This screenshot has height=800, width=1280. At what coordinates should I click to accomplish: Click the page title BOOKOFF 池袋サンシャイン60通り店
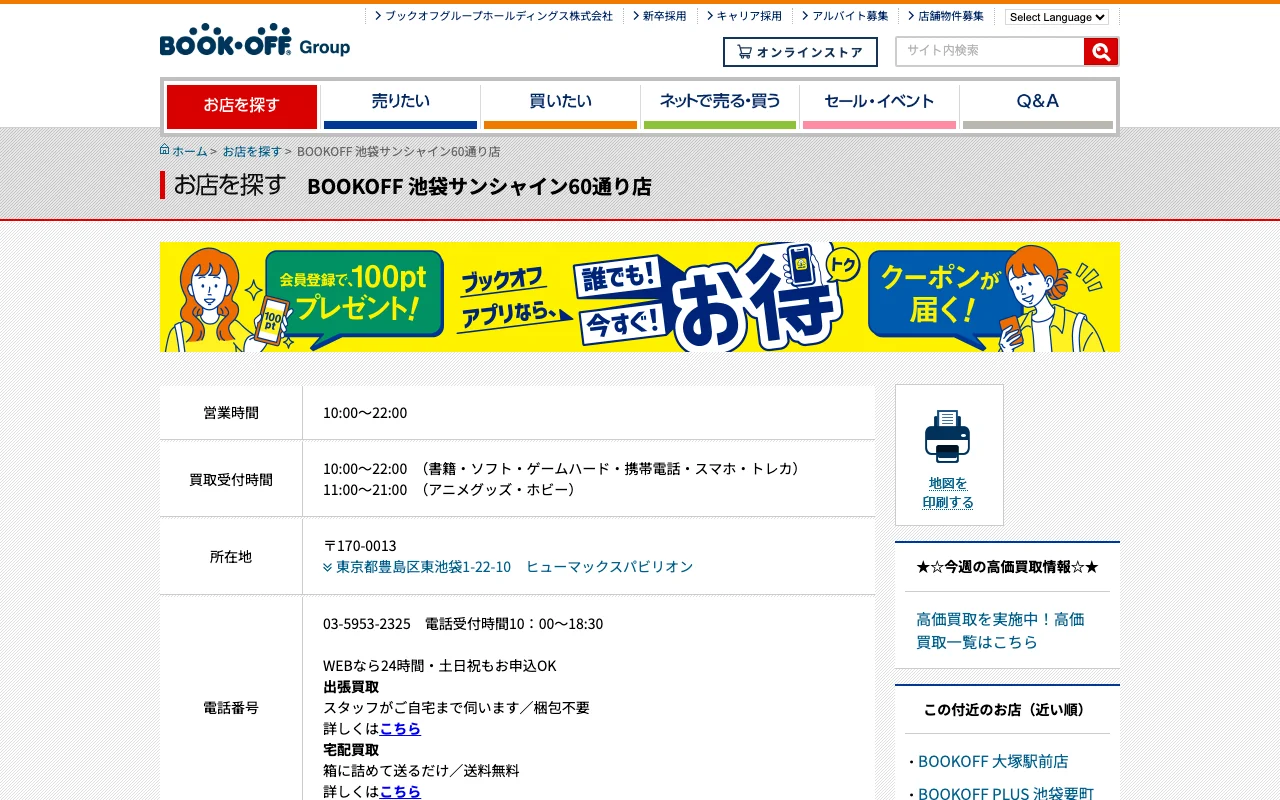[479, 186]
